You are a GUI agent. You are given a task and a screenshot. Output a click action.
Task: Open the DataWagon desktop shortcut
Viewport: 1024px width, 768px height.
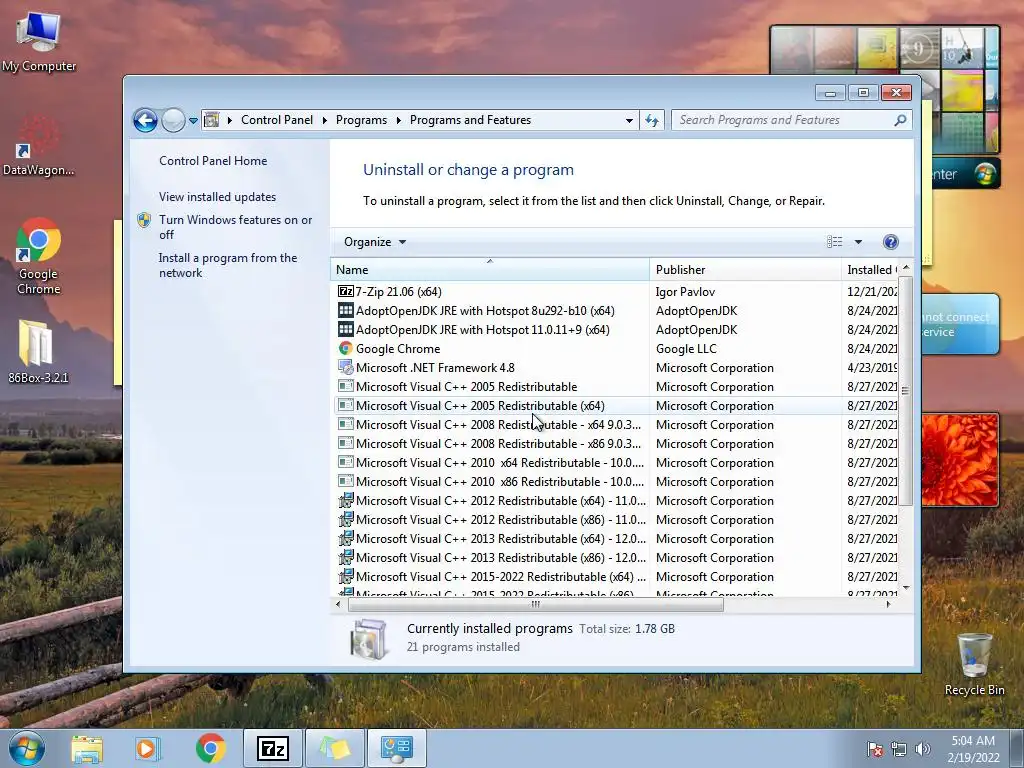click(39, 145)
